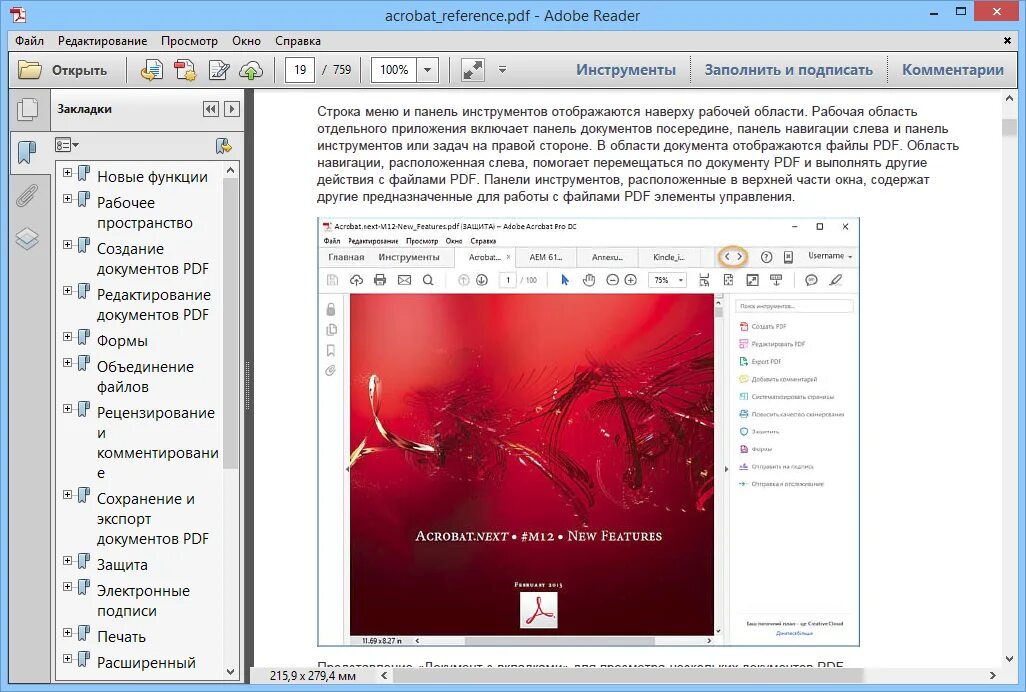Expand the Рабочее пространство bookmark
The image size is (1026, 692).
[67, 198]
